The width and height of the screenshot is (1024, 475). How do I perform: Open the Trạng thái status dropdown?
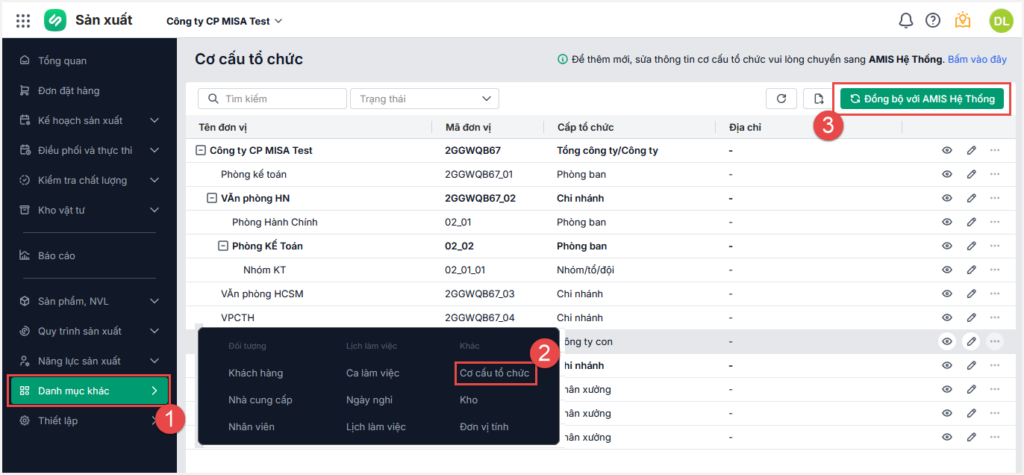(x=424, y=99)
